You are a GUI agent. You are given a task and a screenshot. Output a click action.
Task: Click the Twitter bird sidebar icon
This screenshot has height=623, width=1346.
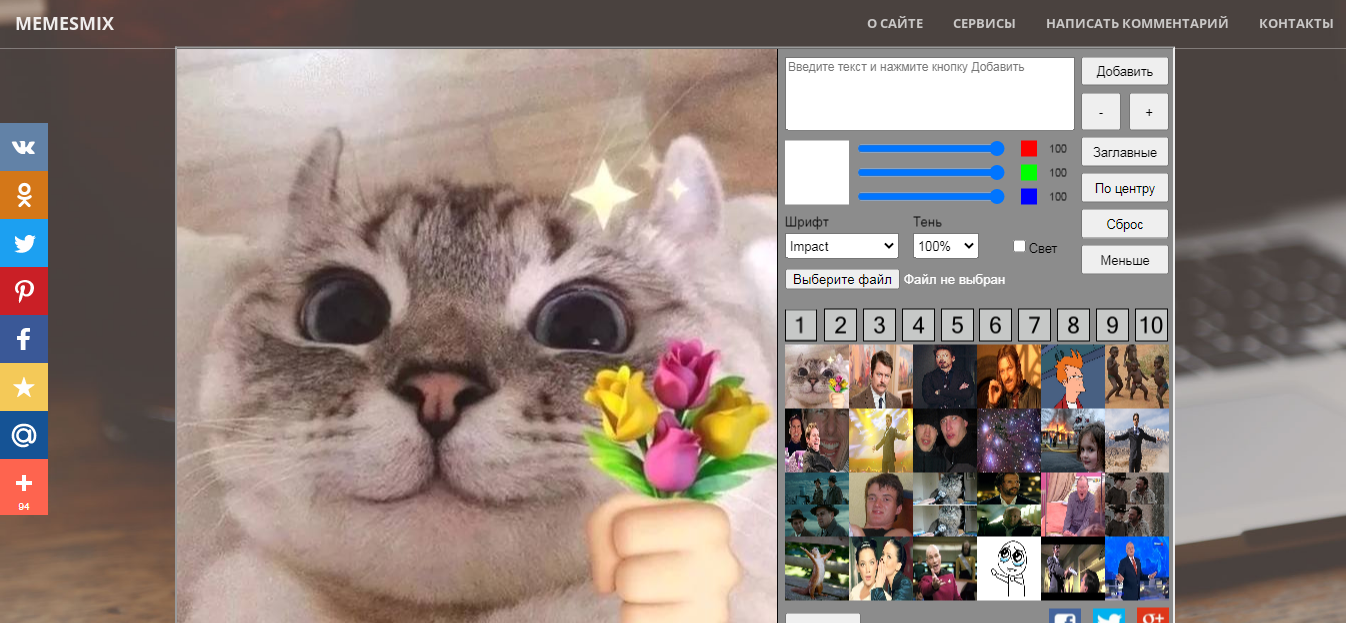point(24,244)
